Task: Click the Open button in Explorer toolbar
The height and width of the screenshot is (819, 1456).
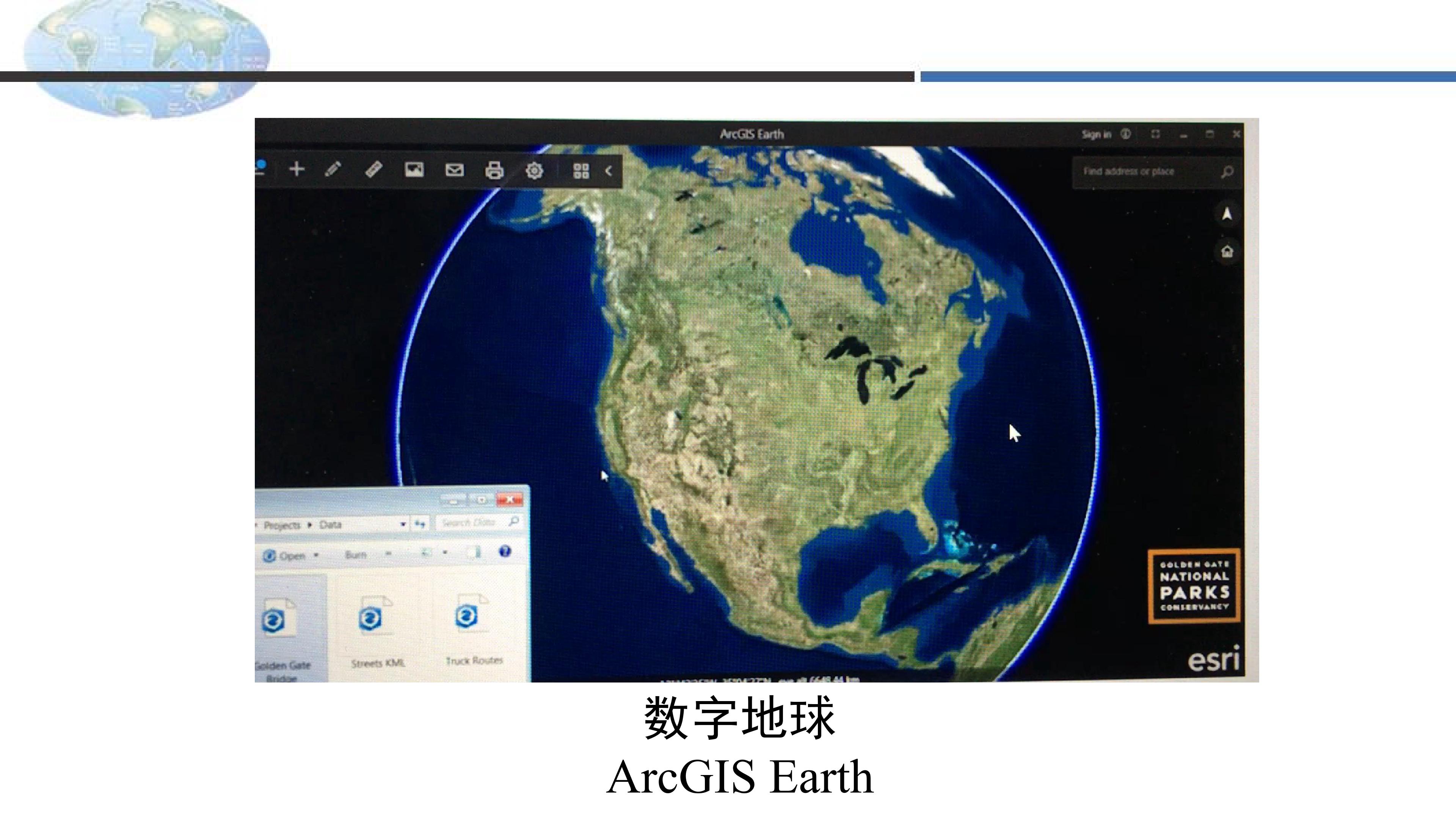Action: pos(285,555)
